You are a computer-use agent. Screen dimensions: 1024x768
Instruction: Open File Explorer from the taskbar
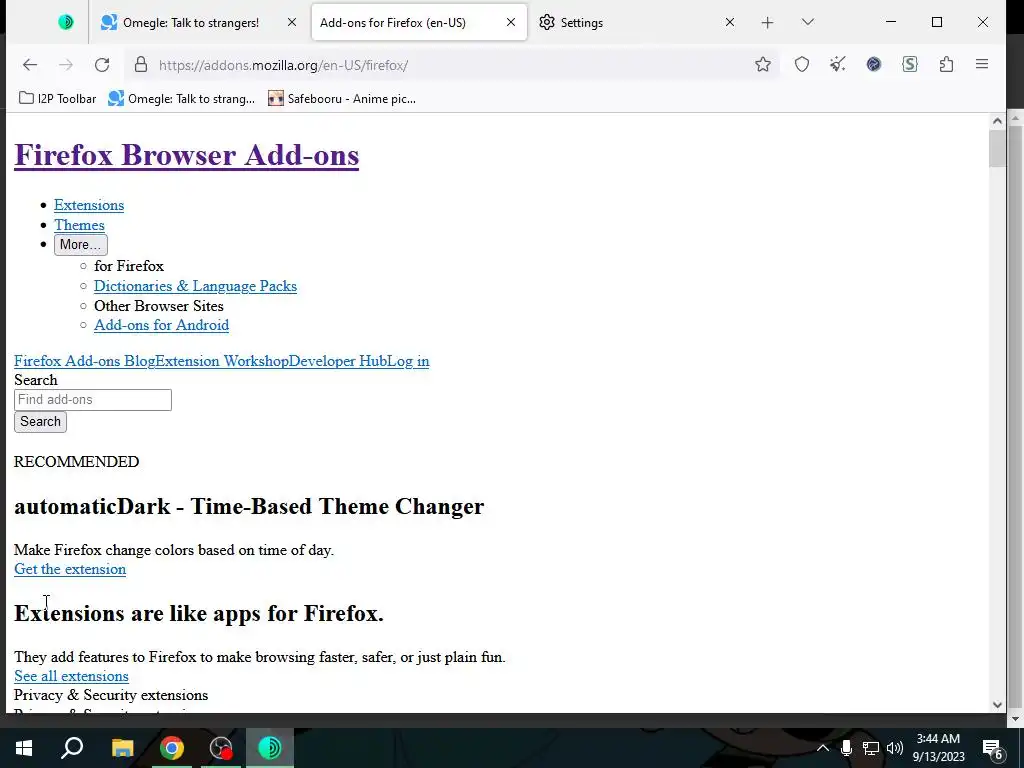(122, 748)
